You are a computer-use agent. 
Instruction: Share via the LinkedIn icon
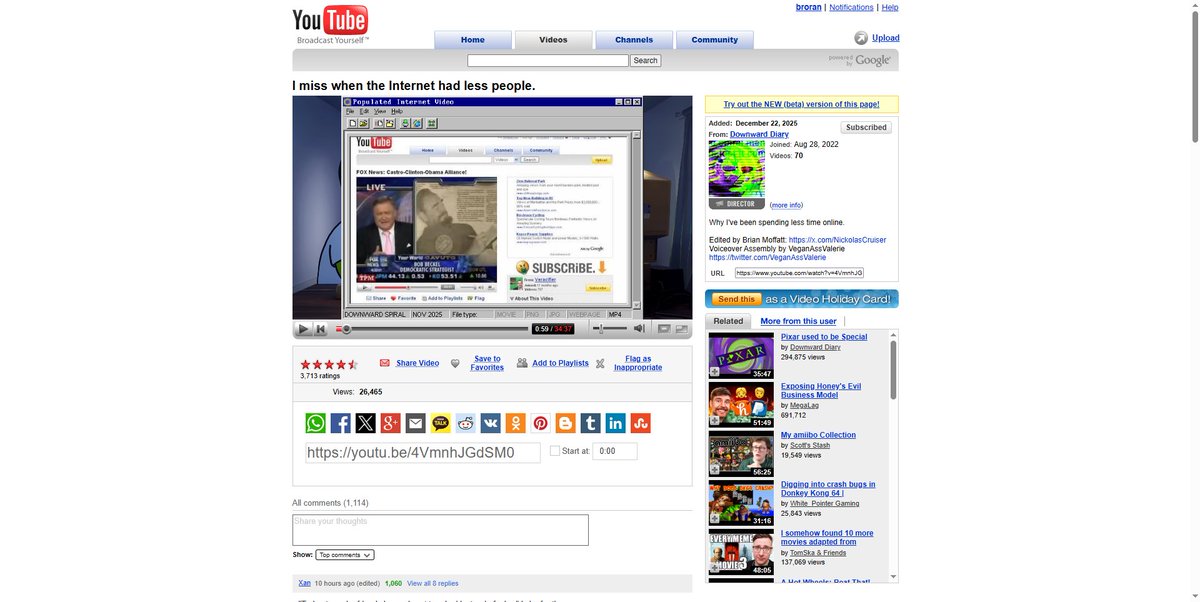pyautogui.click(x=616, y=423)
